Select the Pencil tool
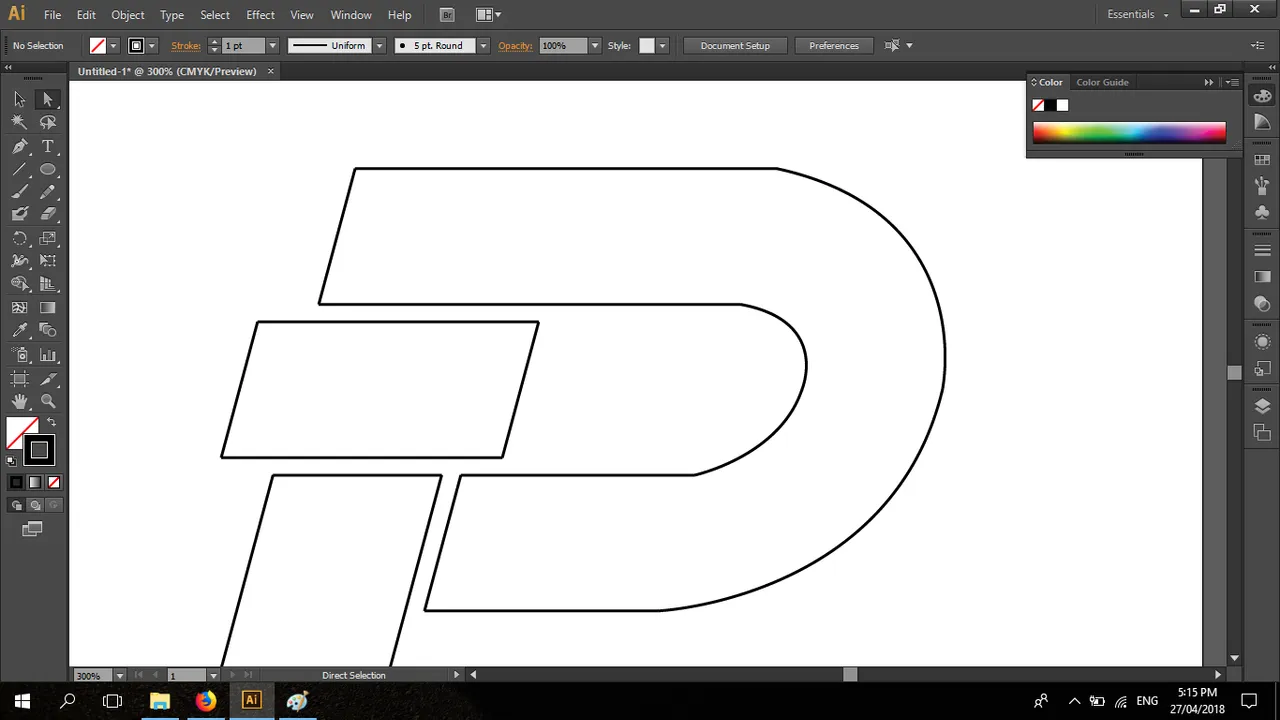1280x720 pixels. (x=47, y=192)
